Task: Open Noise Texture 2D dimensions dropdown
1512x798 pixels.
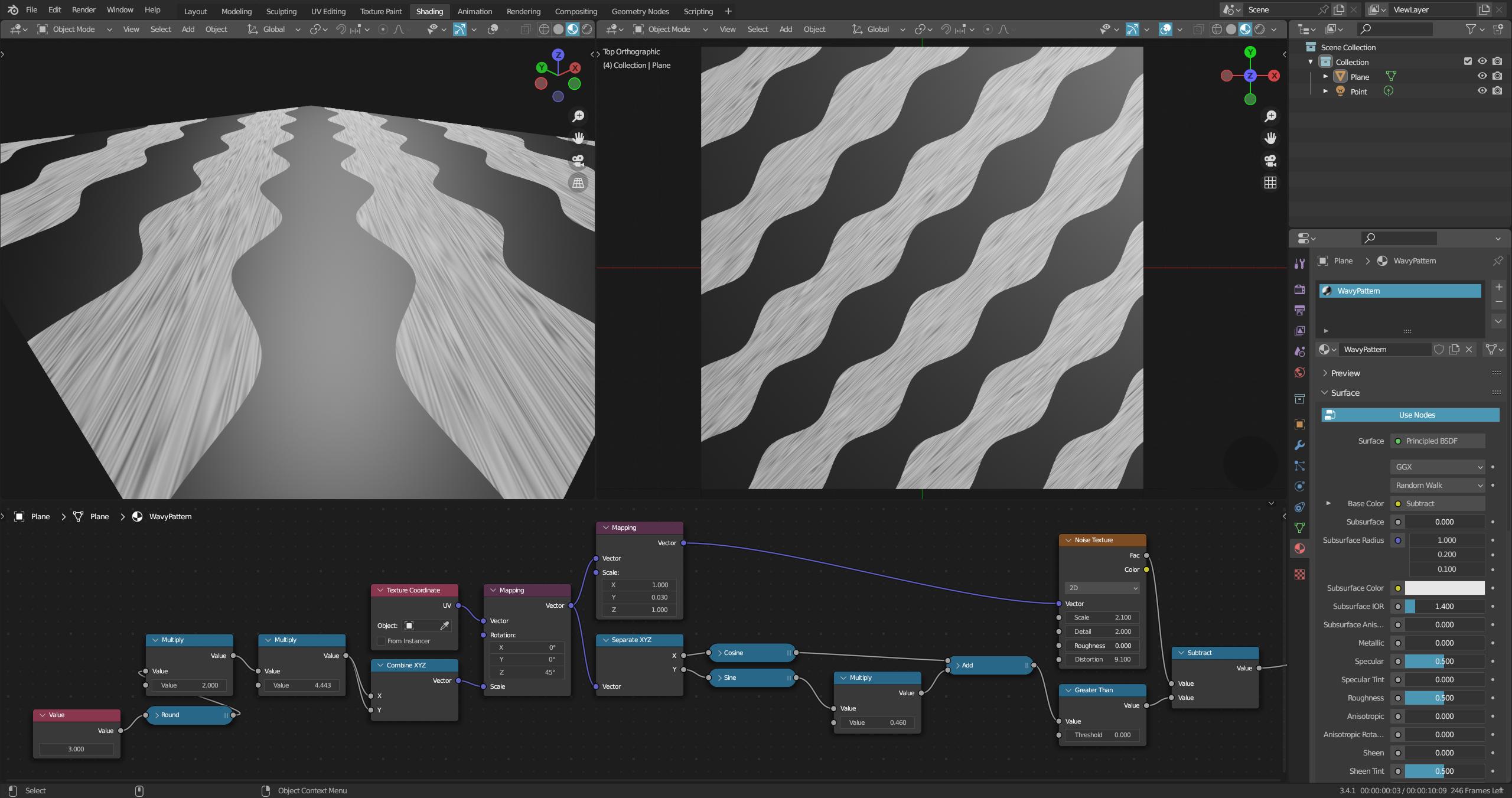Action: (1102, 588)
